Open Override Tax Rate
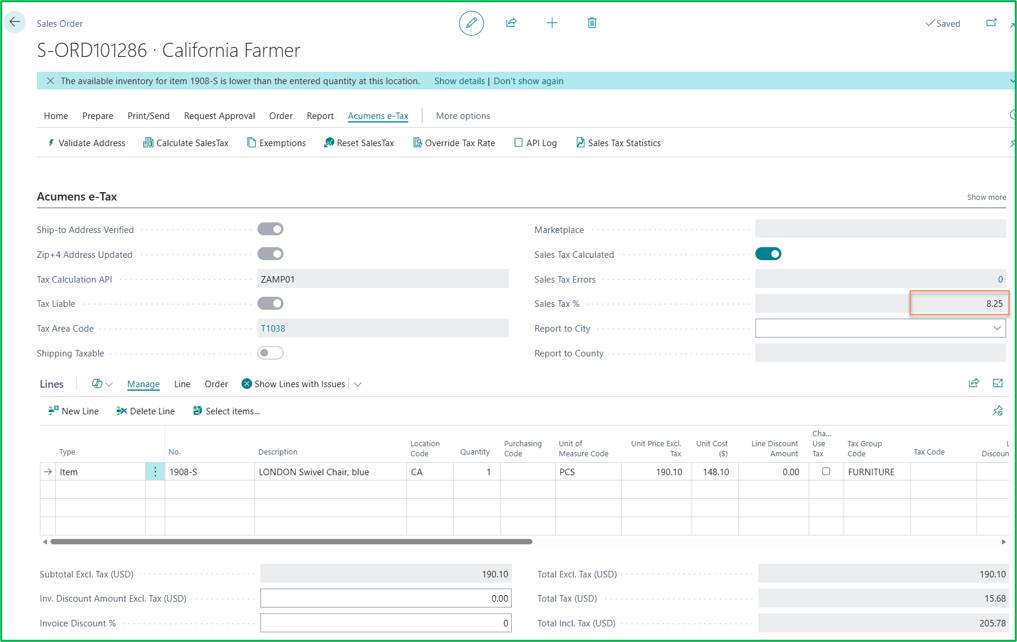This screenshot has width=1017, height=642. 454,143
